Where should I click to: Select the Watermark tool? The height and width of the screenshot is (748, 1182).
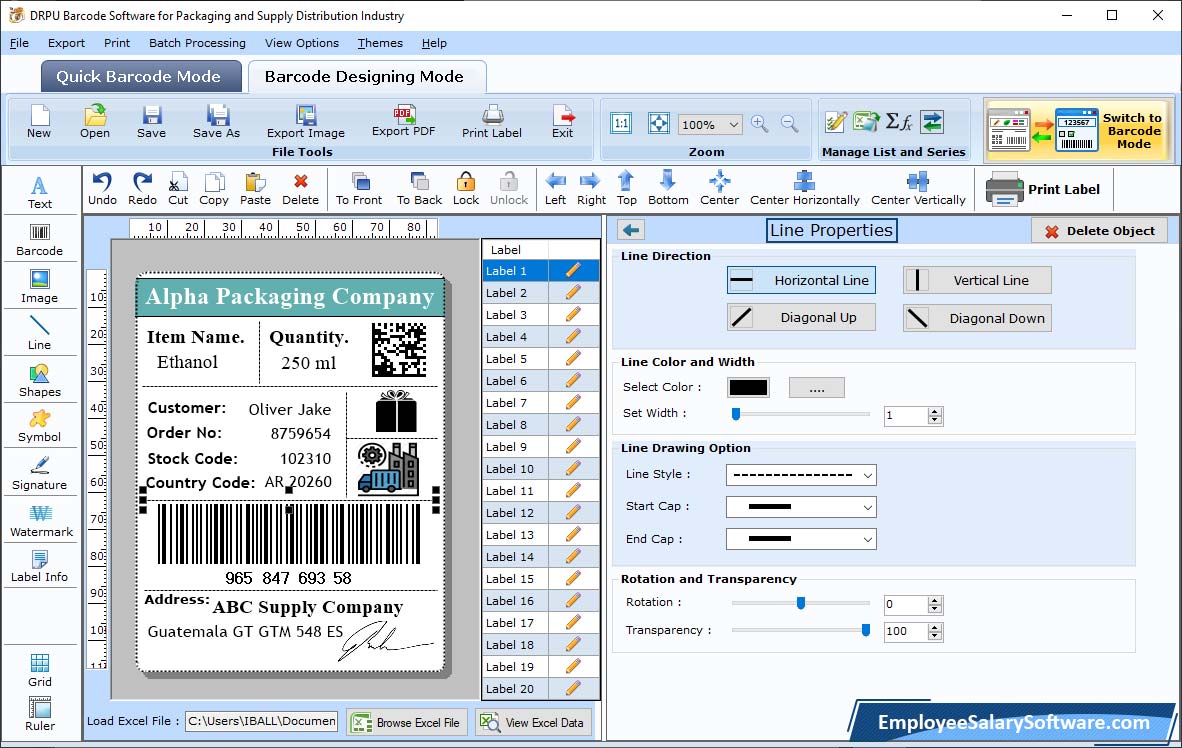coord(41,521)
